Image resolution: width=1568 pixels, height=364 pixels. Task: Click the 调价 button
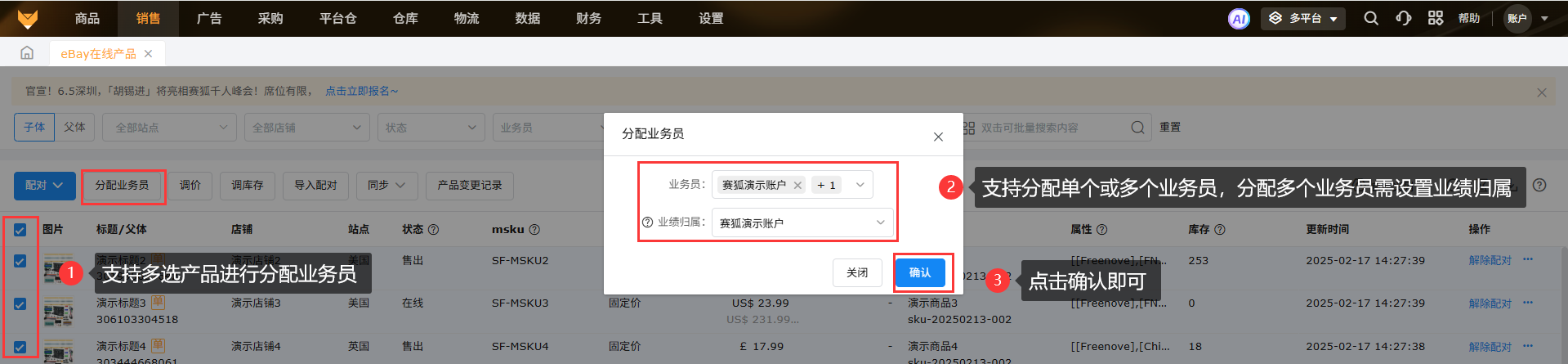190,186
